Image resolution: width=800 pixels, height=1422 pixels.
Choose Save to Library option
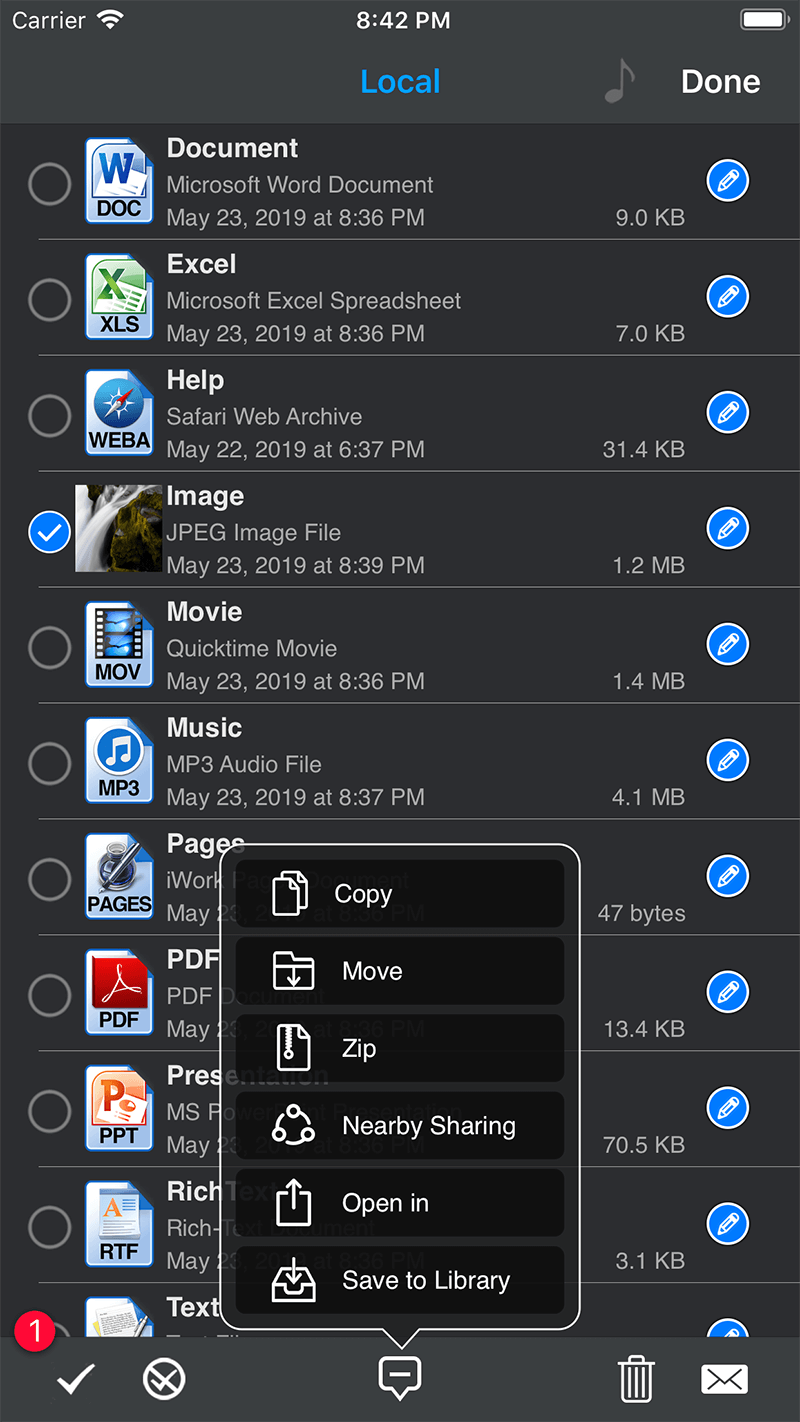coord(400,1280)
